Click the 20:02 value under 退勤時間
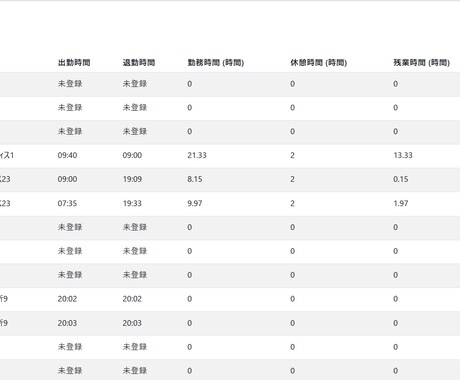Image resolution: width=460 pixels, height=380 pixels. 132,299
